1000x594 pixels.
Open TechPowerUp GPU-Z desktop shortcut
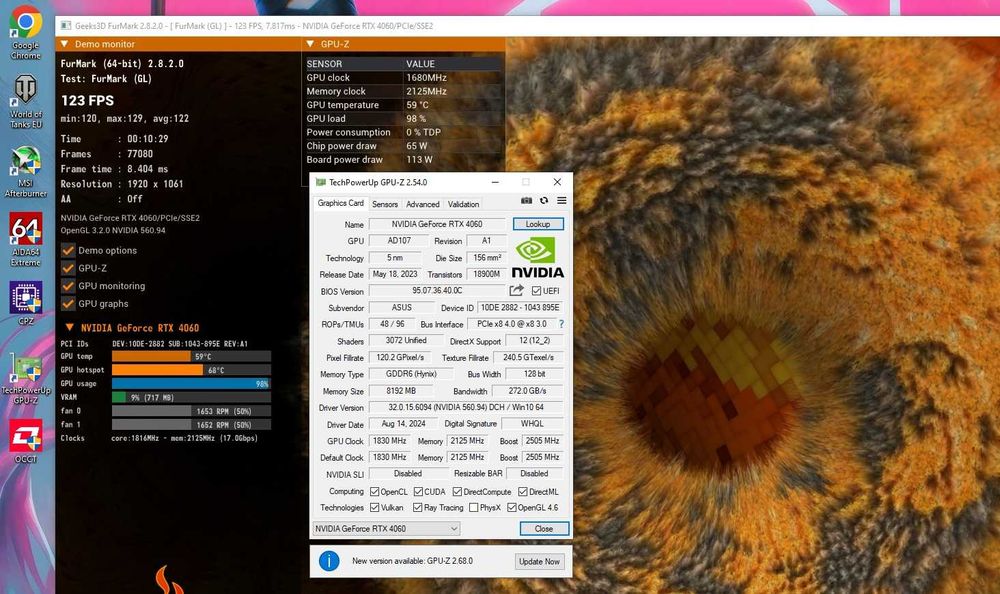pyautogui.click(x=26, y=379)
